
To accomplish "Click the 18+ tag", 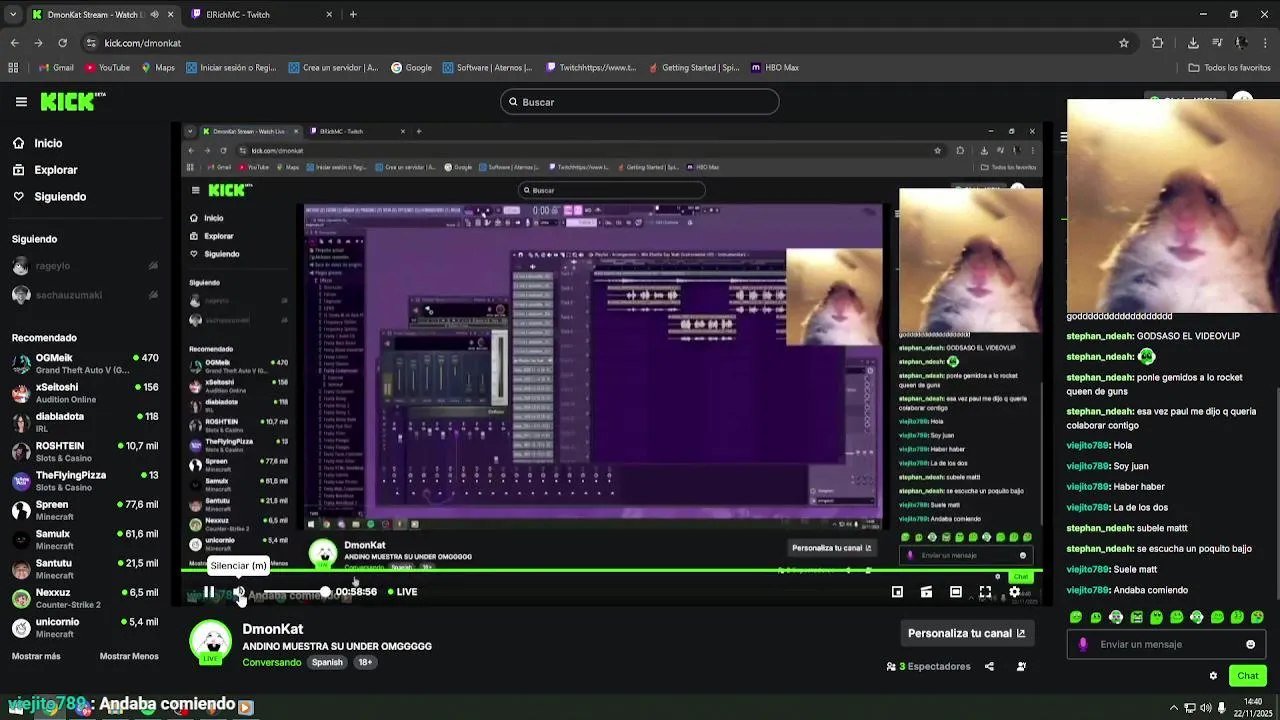I will 365,662.
